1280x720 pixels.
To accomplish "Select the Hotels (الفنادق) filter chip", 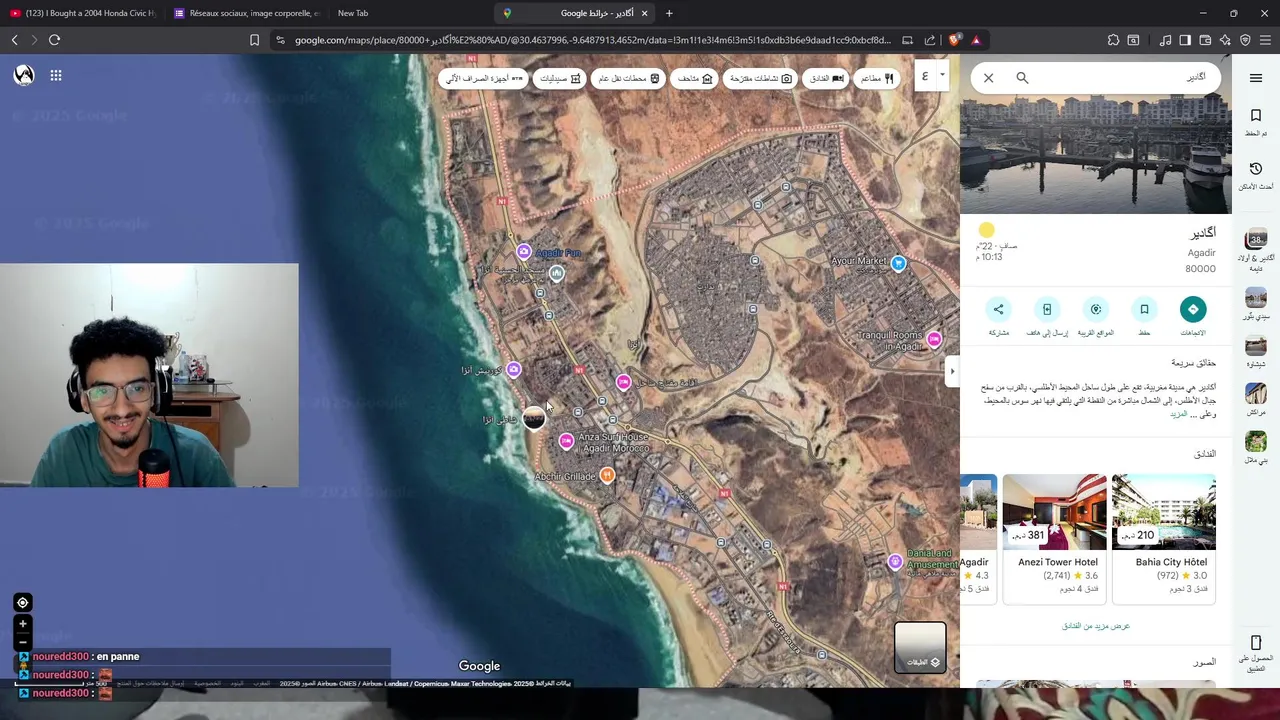I will pyautogui.click(x=826, y=78).
